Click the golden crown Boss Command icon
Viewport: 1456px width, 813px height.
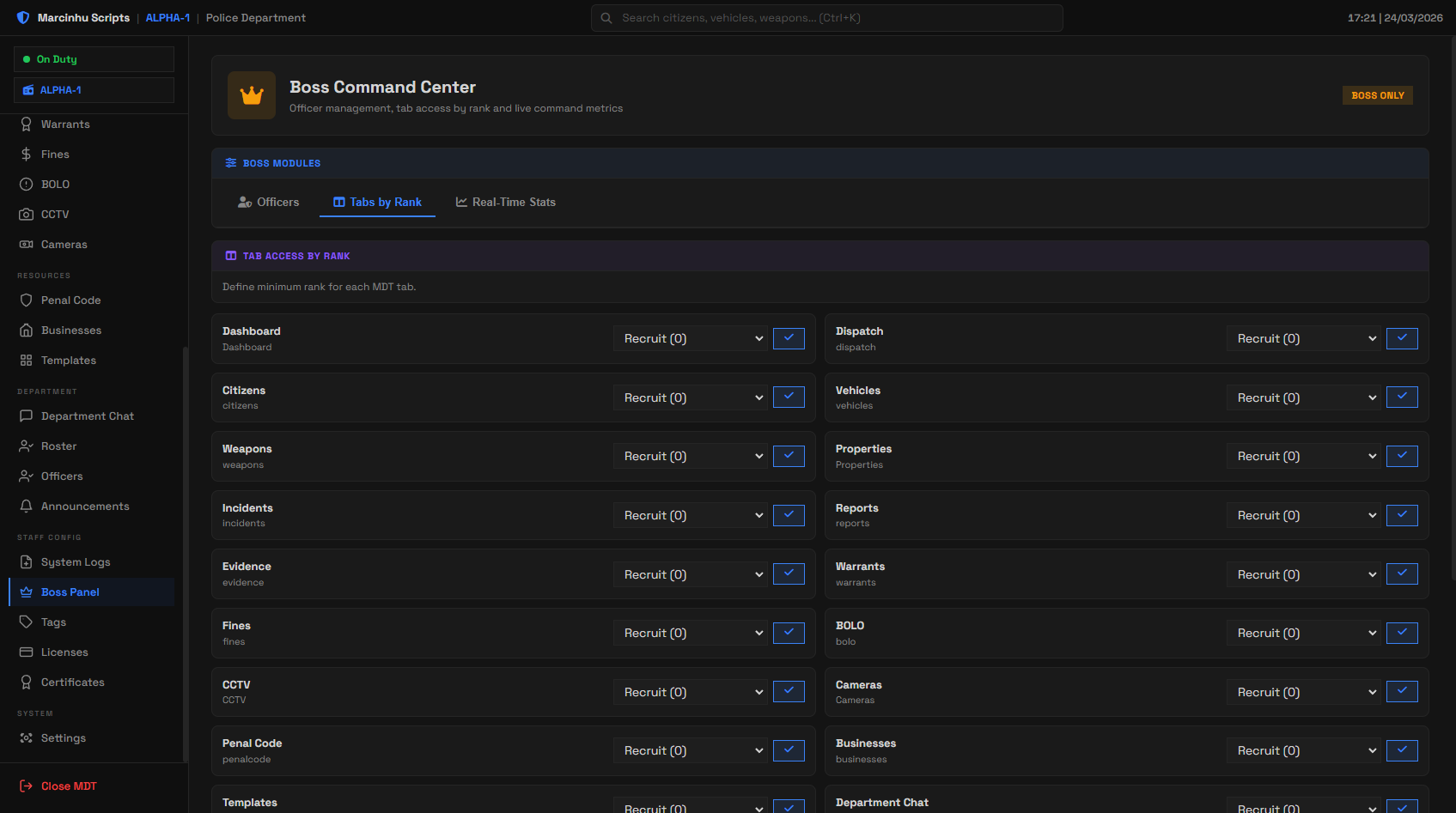(x=252, y=95)
